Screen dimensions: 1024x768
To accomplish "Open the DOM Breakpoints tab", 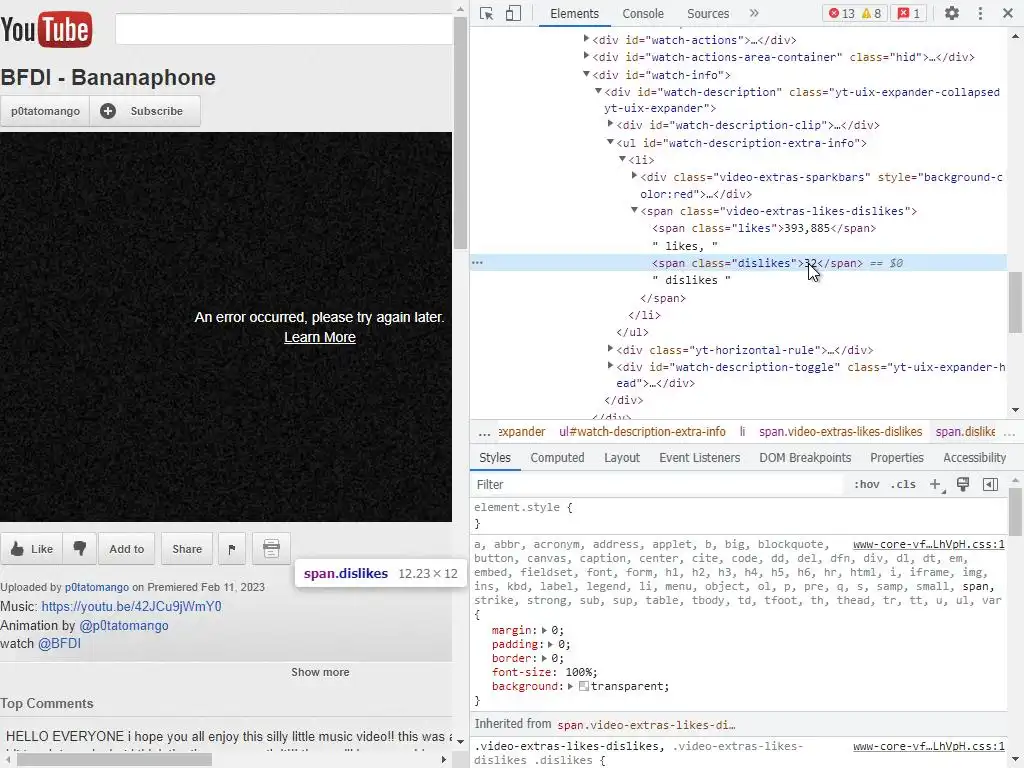I will coord(805,458).
